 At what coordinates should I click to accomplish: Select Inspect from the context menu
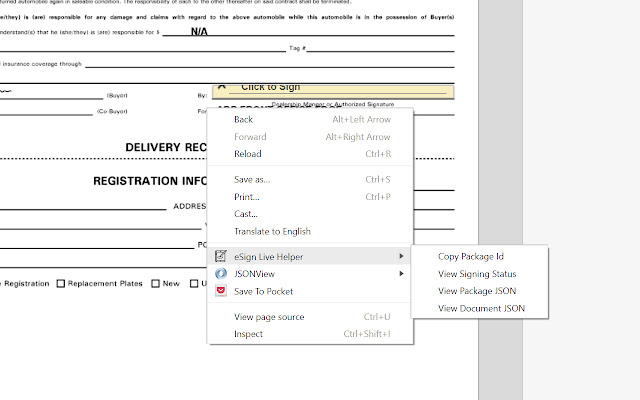pos(310,334)
